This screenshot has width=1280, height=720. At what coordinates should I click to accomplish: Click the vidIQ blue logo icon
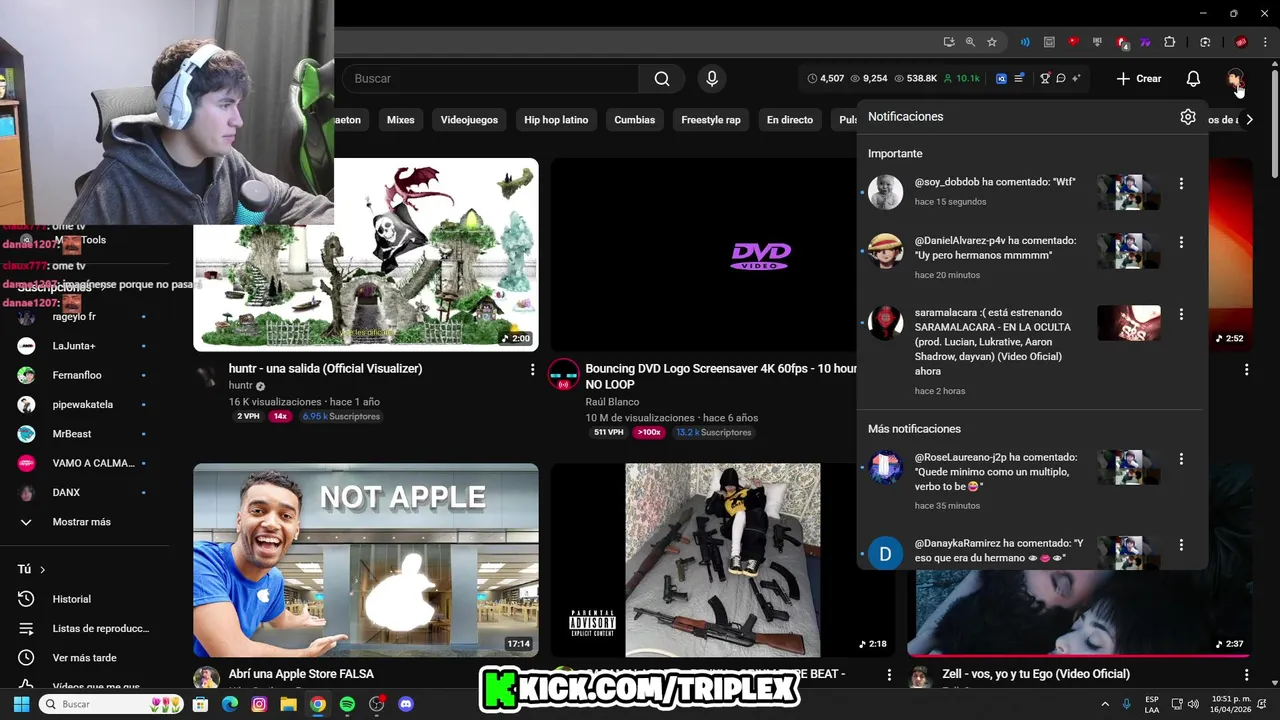click(1001, 79)
